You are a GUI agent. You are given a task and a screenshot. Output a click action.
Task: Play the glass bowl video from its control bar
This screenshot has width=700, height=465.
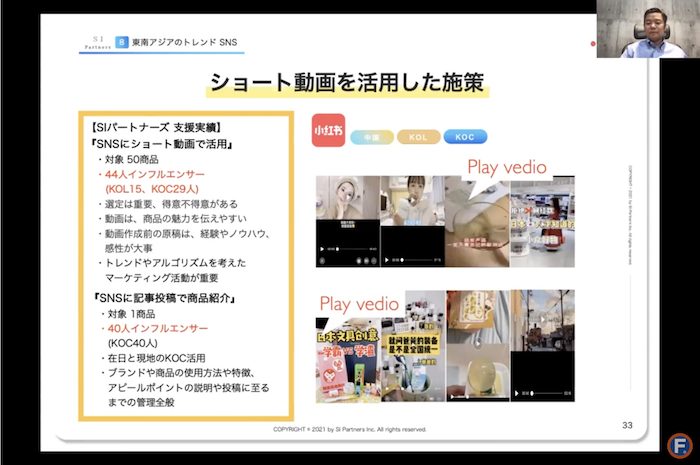[x=452, y=396]
